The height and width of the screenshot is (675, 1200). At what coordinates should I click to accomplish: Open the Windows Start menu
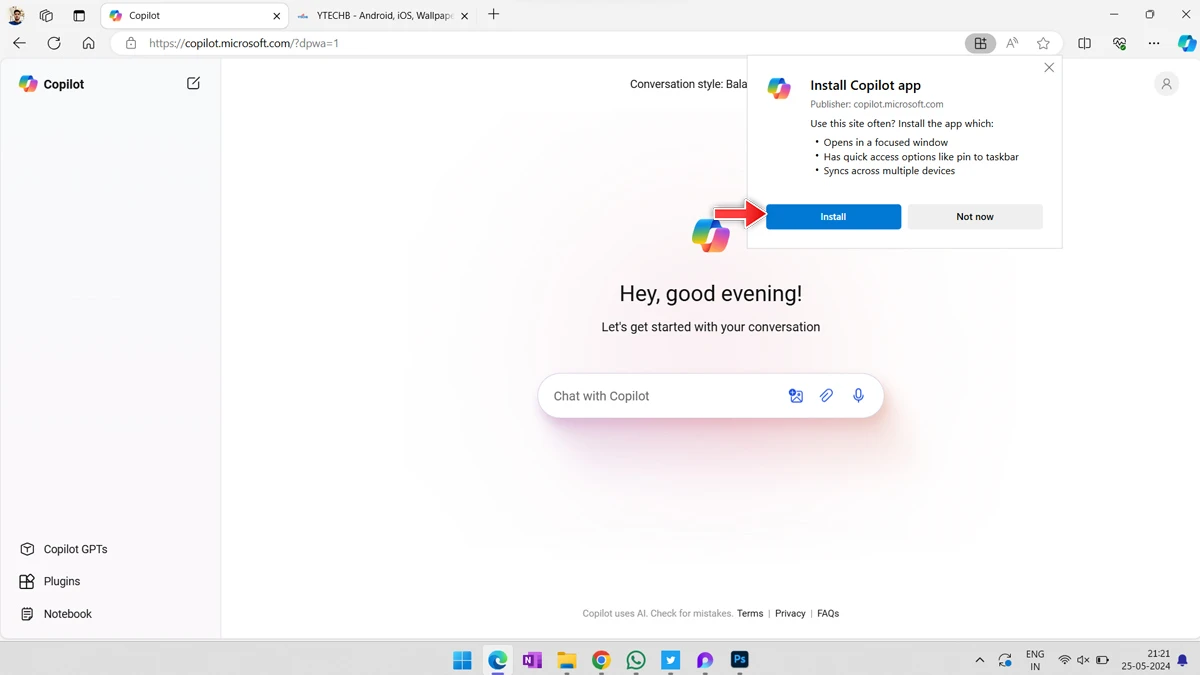pos(462,660)
